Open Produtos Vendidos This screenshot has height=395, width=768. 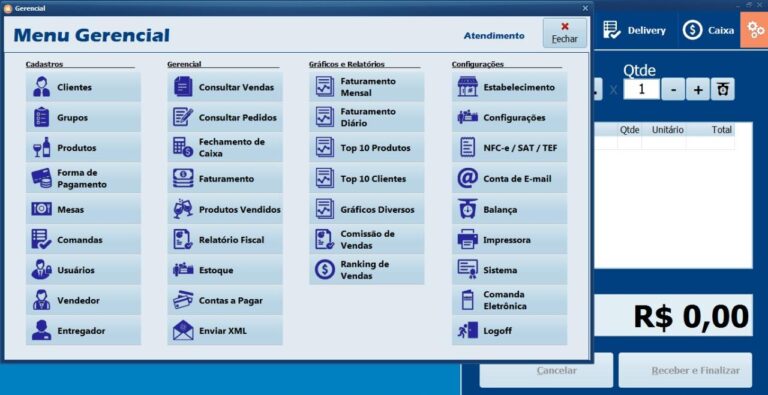(x=225, y=209)
